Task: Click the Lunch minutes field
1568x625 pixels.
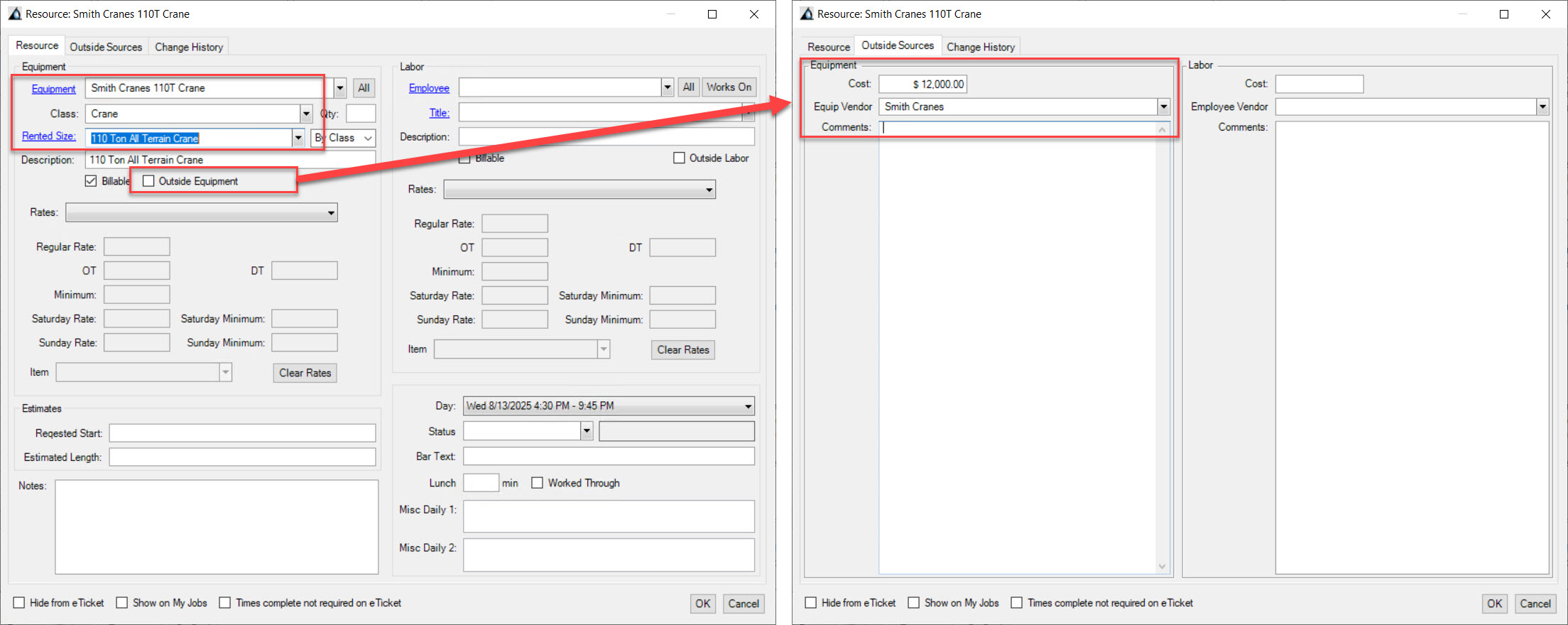Action: pos(481,483)
